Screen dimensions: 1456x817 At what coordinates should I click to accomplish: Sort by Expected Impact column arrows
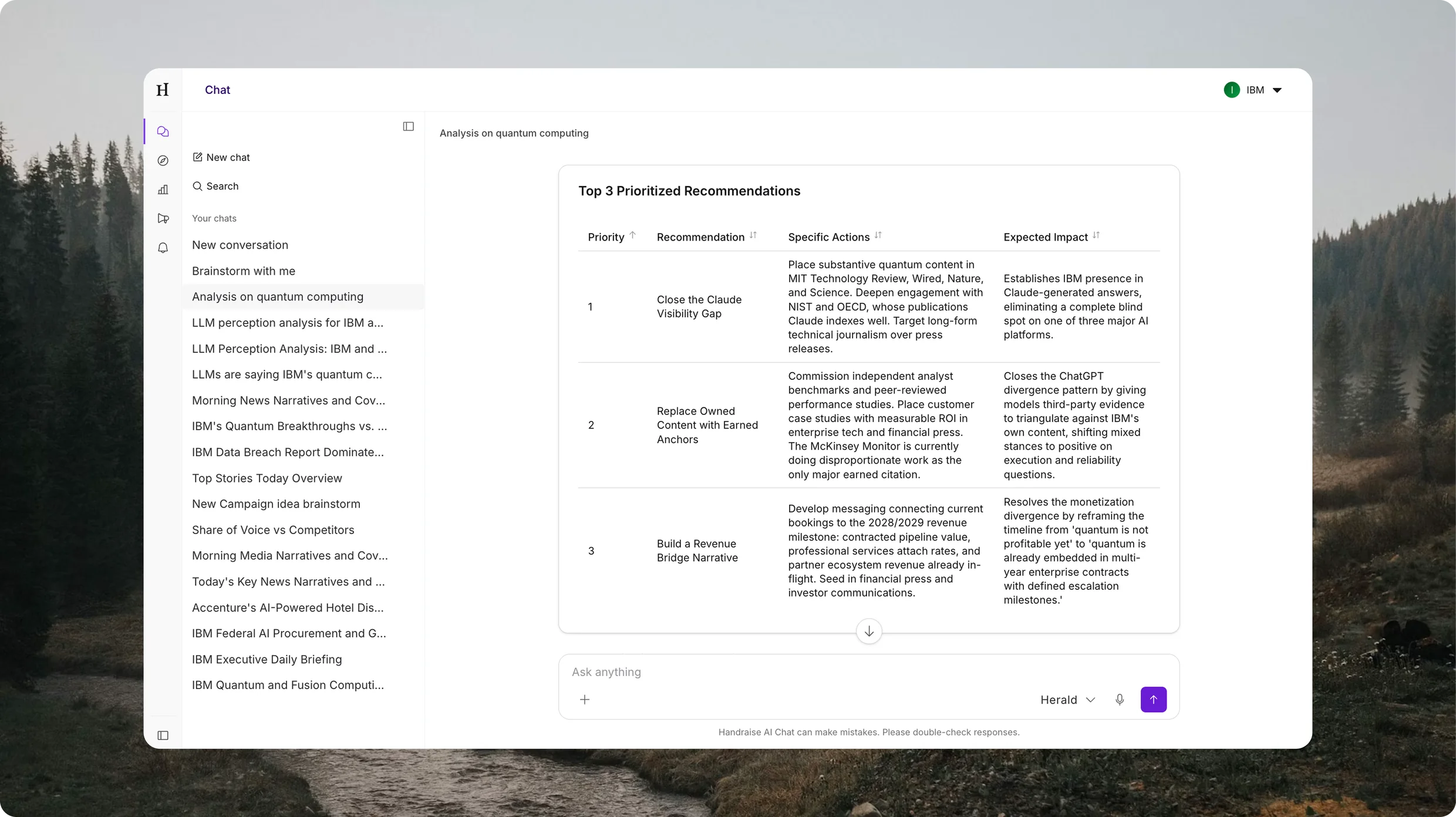pos(1096,235)
